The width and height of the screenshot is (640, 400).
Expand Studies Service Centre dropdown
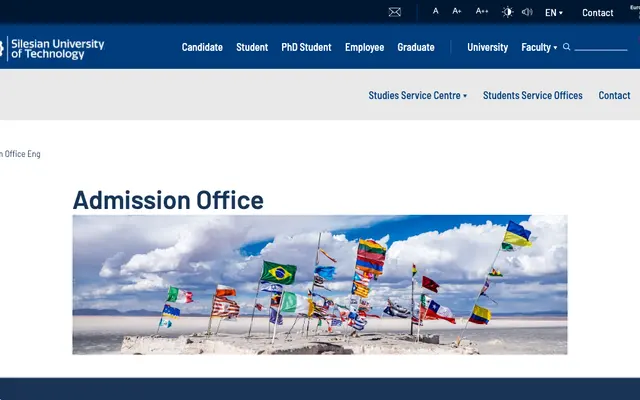(418, 95)
